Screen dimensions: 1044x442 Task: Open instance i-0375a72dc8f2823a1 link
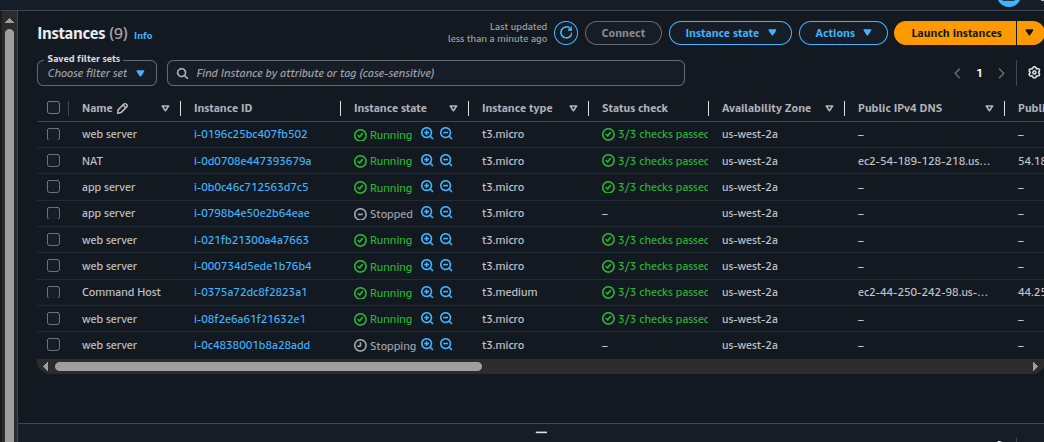click(250, 292)
